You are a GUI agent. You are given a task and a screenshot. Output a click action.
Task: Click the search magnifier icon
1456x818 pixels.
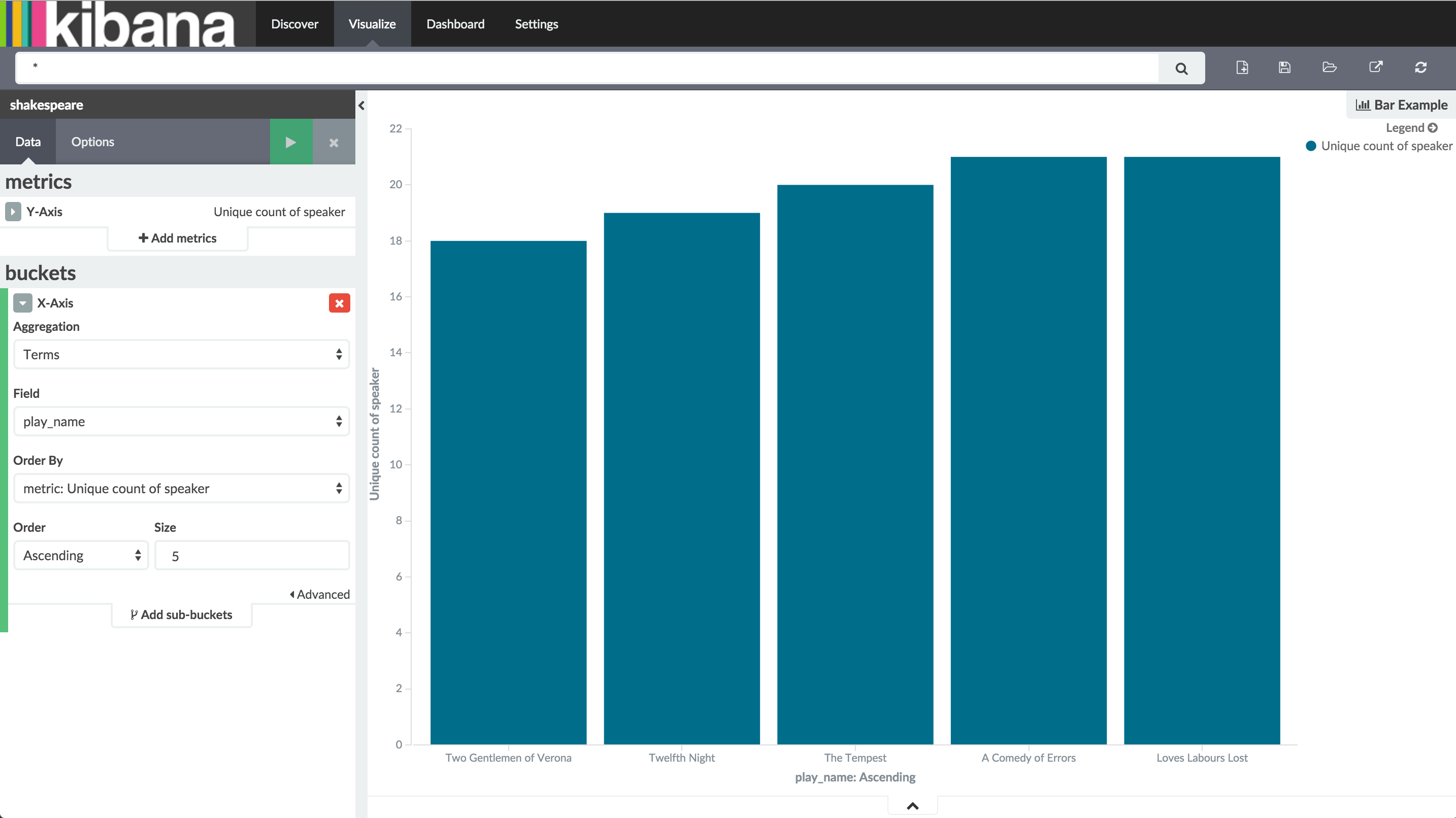(1181, 68)
